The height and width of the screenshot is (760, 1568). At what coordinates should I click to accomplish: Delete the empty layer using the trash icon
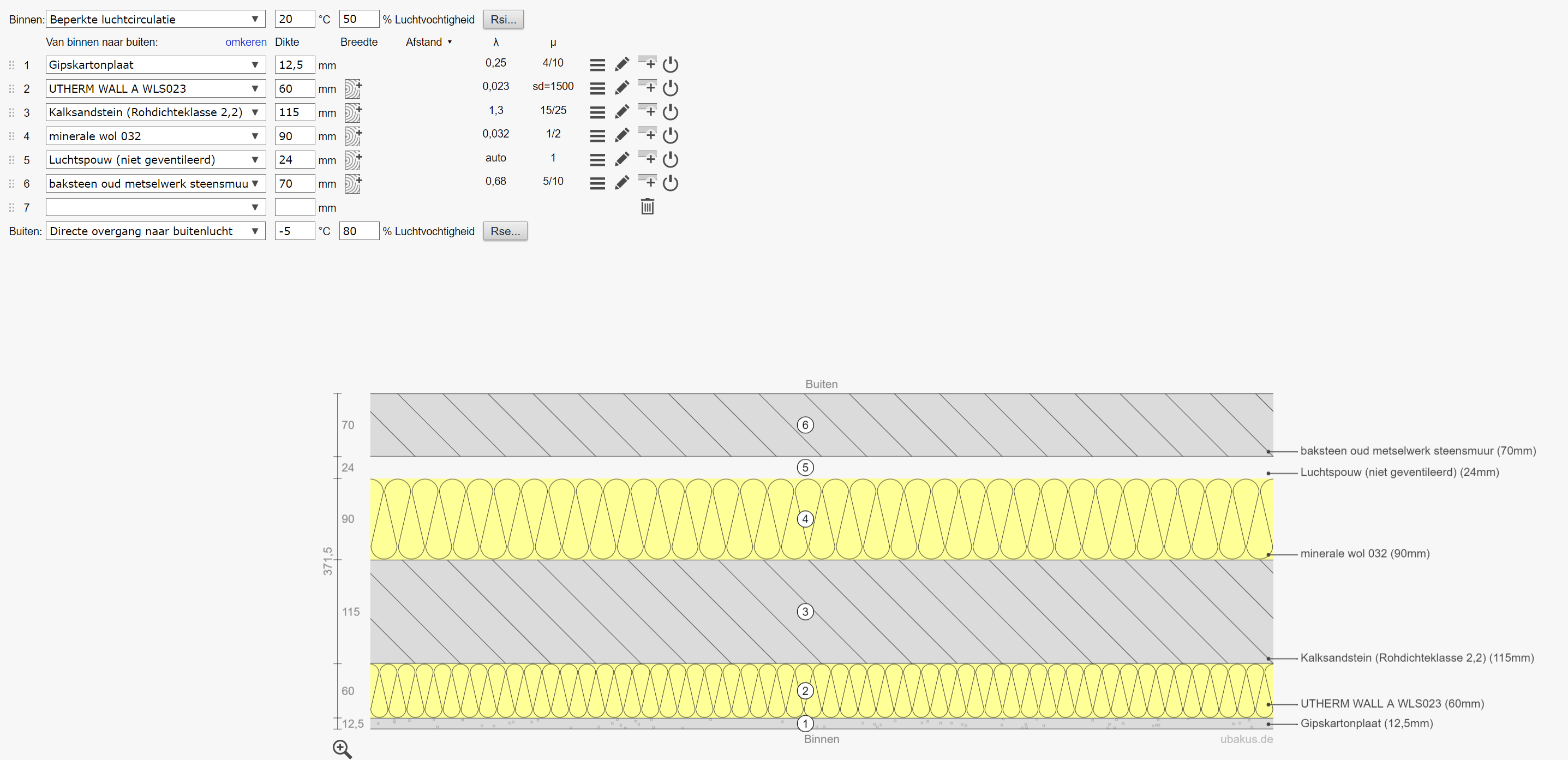pos(647,207)
